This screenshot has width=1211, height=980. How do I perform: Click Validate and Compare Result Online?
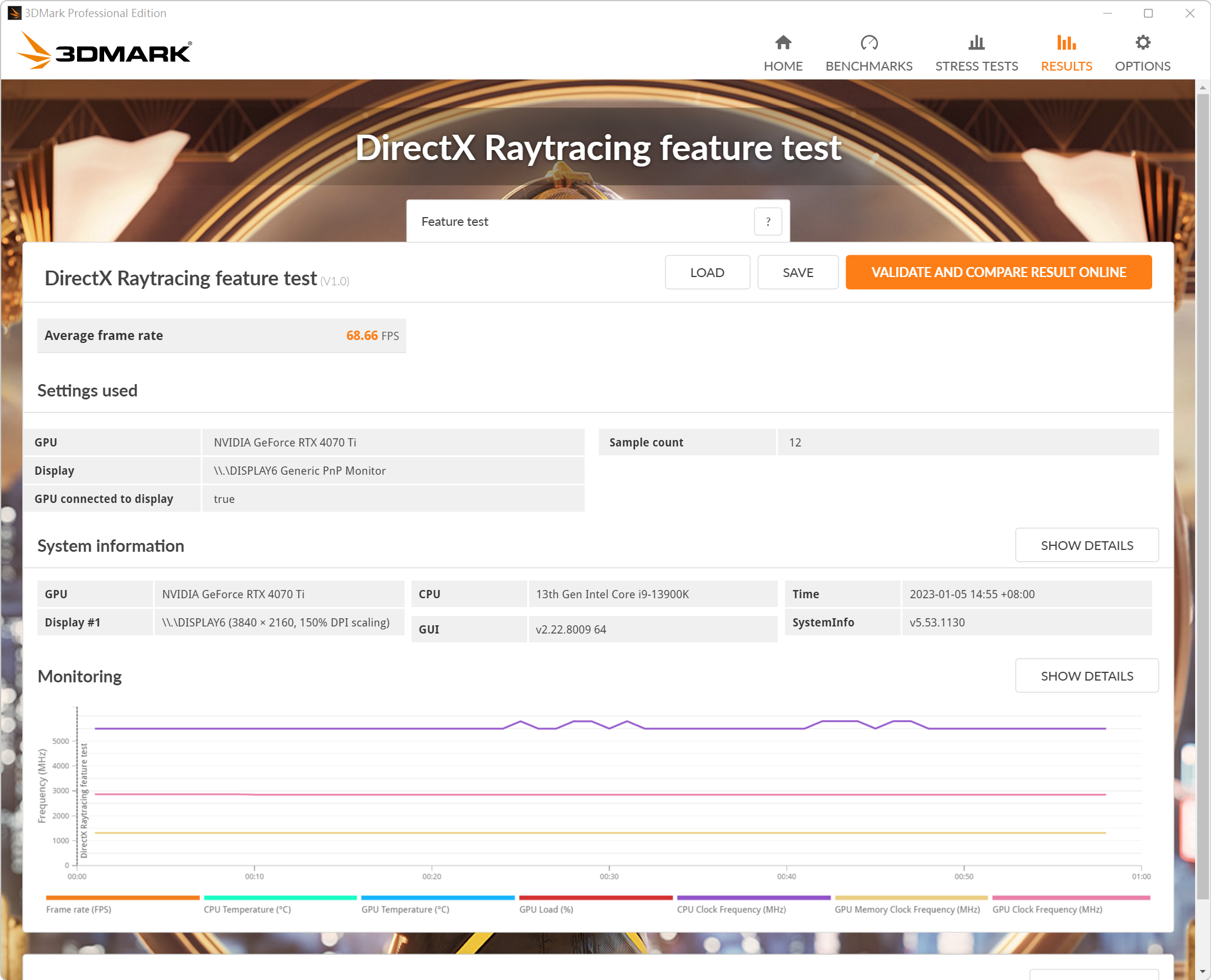pyautogui.click(x=999, y=272)
